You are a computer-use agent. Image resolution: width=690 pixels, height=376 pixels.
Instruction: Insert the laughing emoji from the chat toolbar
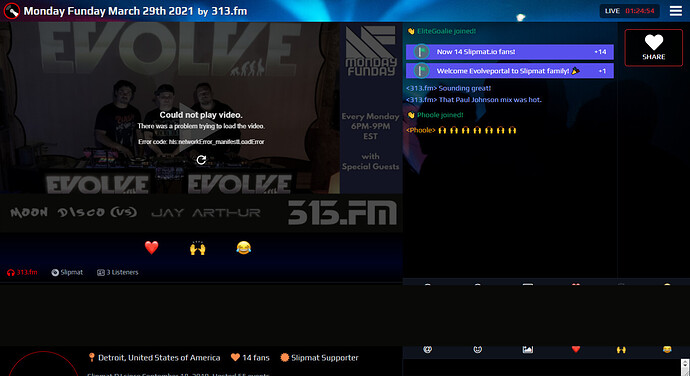tap(667, 350)
